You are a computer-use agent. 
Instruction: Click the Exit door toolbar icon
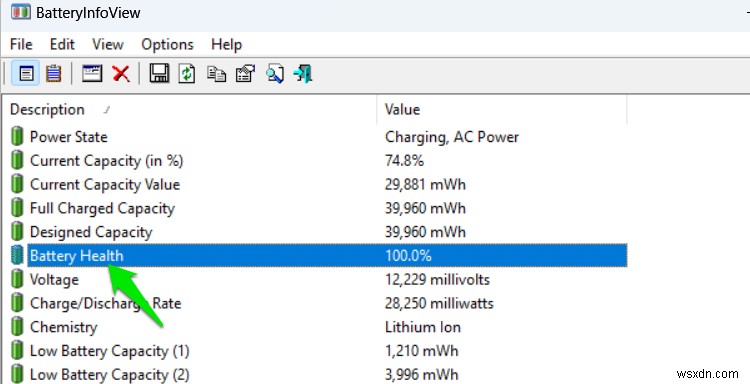pyautogui.click(x=303, y=74)
